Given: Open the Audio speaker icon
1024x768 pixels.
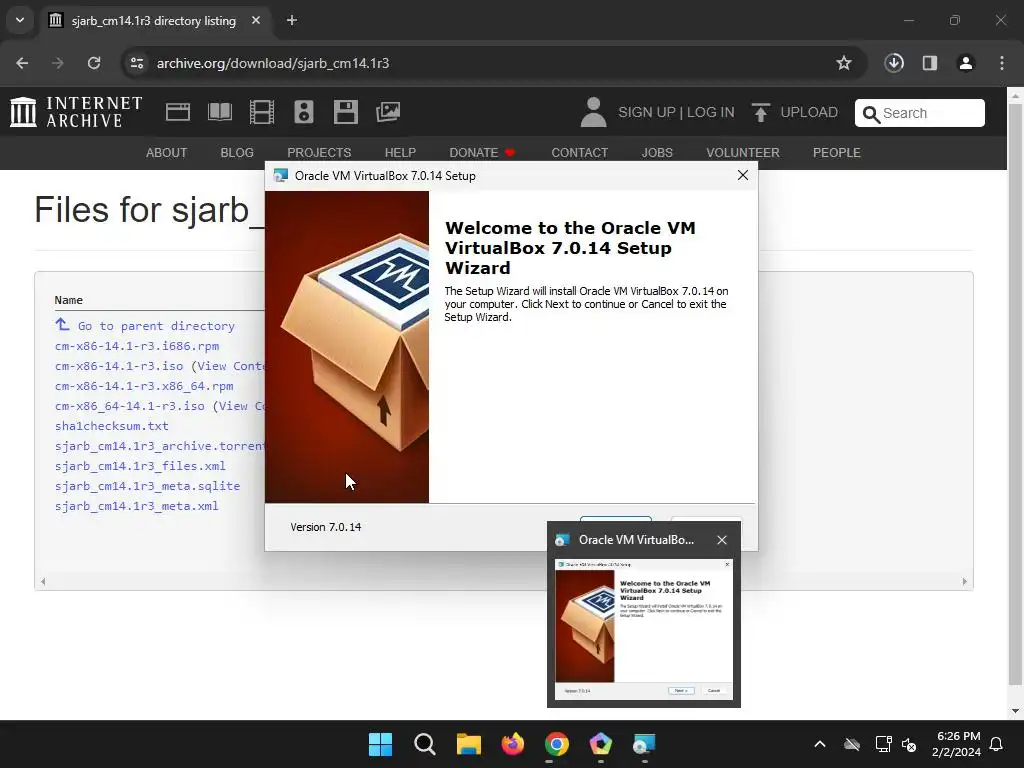Looking at the screenshot, I should pos(304,112).
